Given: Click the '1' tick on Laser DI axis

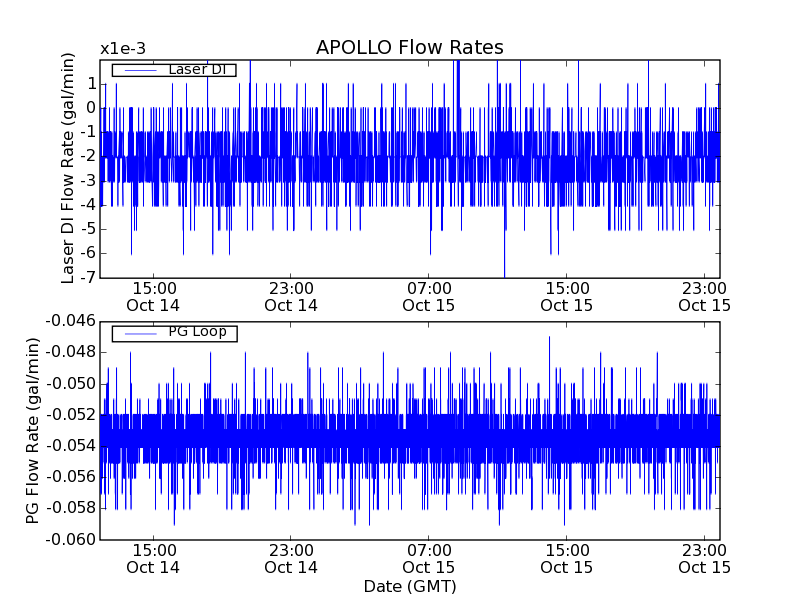Looking at the screenshot, I should pyautogui.click(x=91, y=83).
